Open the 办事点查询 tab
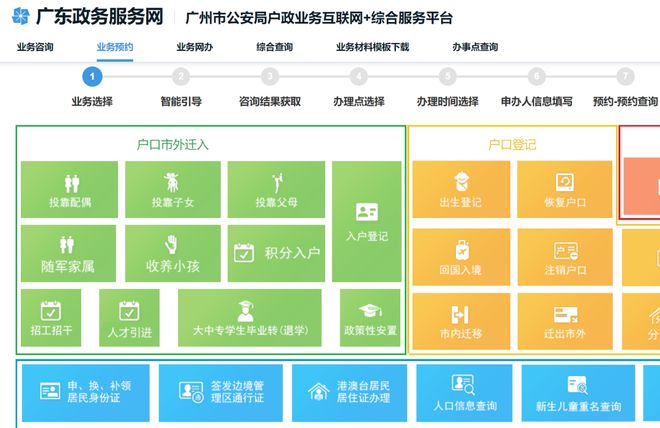Screen dimensions: 660x428 click(475, 47)
